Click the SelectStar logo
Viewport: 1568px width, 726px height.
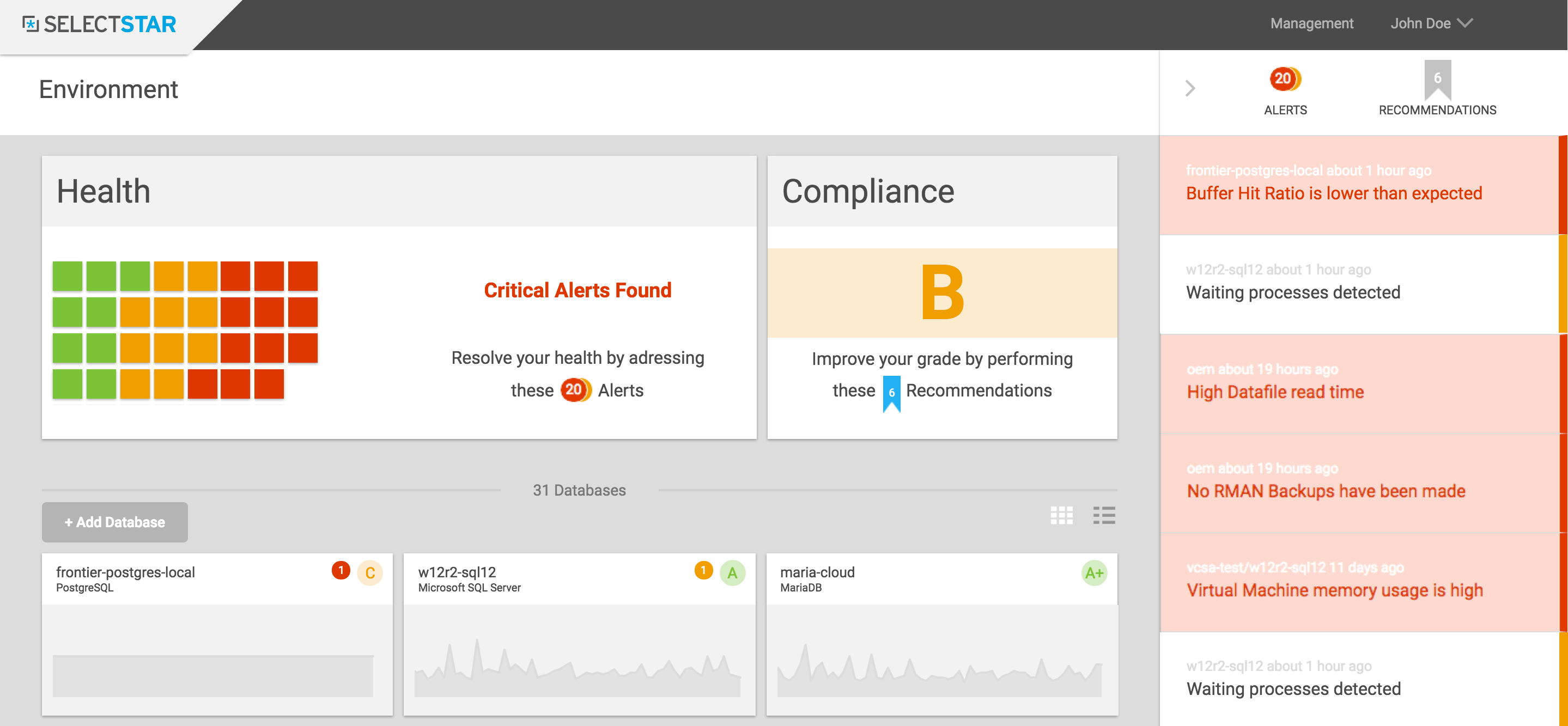99,25
